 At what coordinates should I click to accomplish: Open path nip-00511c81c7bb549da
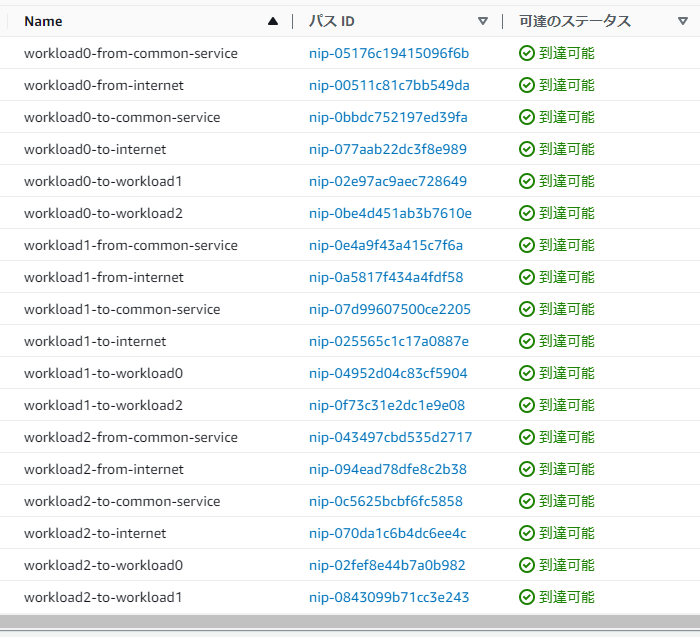tap(389, 85)
